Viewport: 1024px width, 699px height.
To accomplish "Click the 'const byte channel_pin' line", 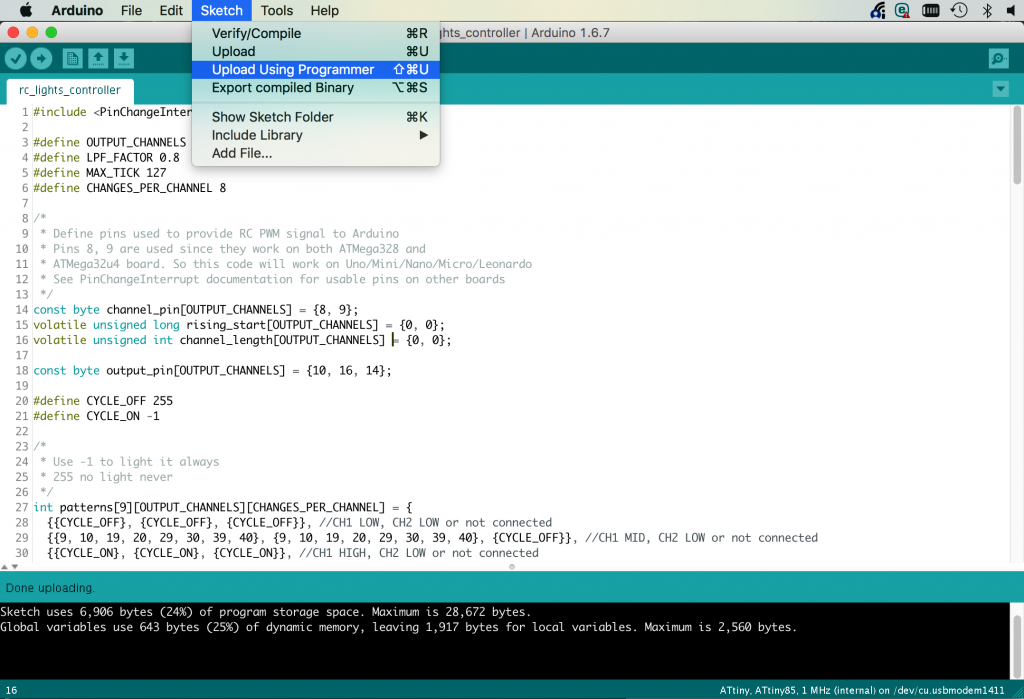I will (196, 310).
